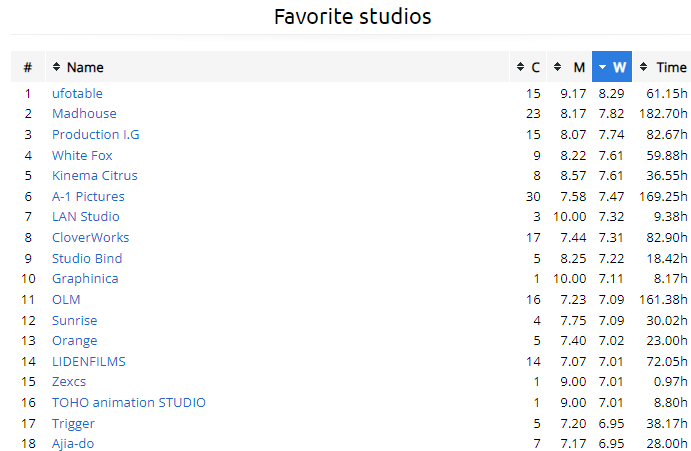Screen dimensions: 691x451
Task: Toggle descending arrow on W column
Action: [x=602, y=67]
